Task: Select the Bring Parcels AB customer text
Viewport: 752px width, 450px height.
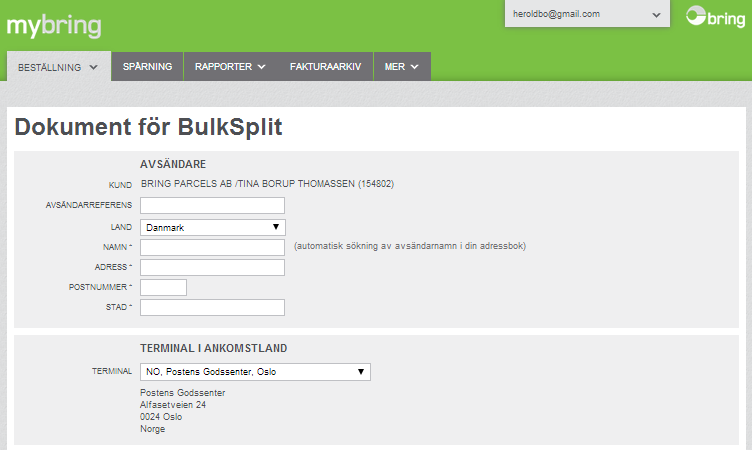Action: [x=268, y=184]
